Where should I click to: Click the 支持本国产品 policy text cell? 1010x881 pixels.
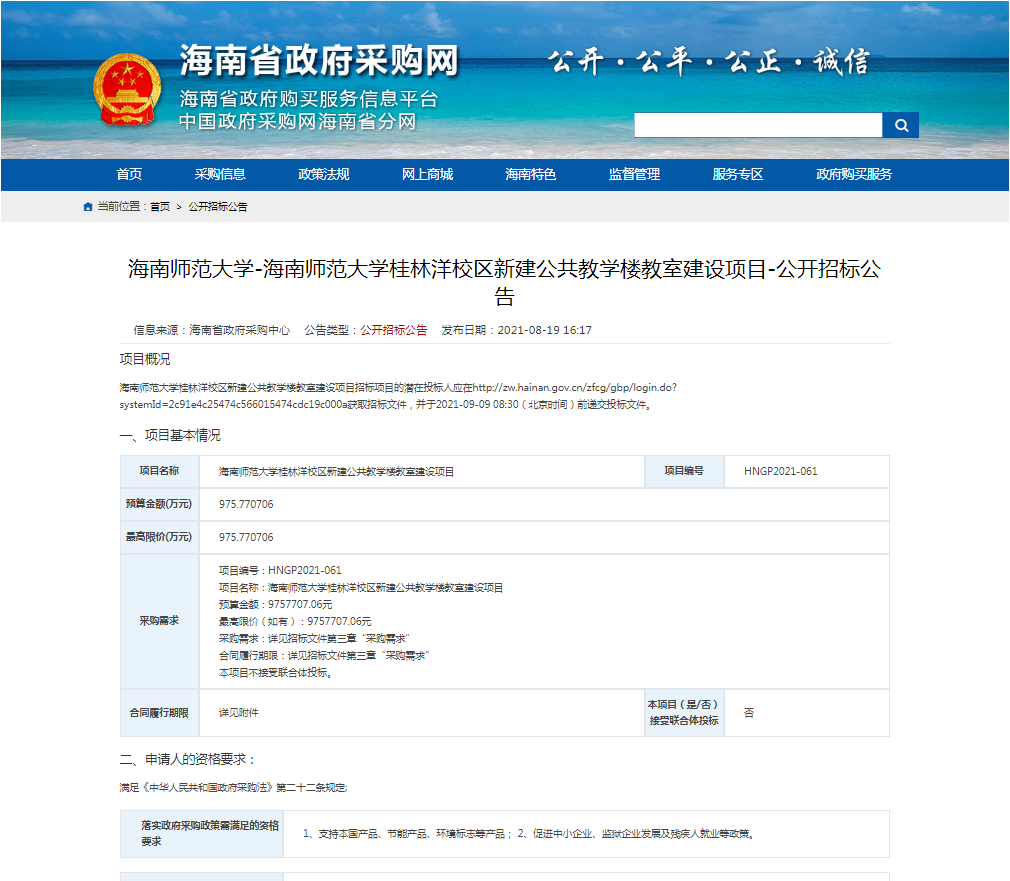(586, 834)
